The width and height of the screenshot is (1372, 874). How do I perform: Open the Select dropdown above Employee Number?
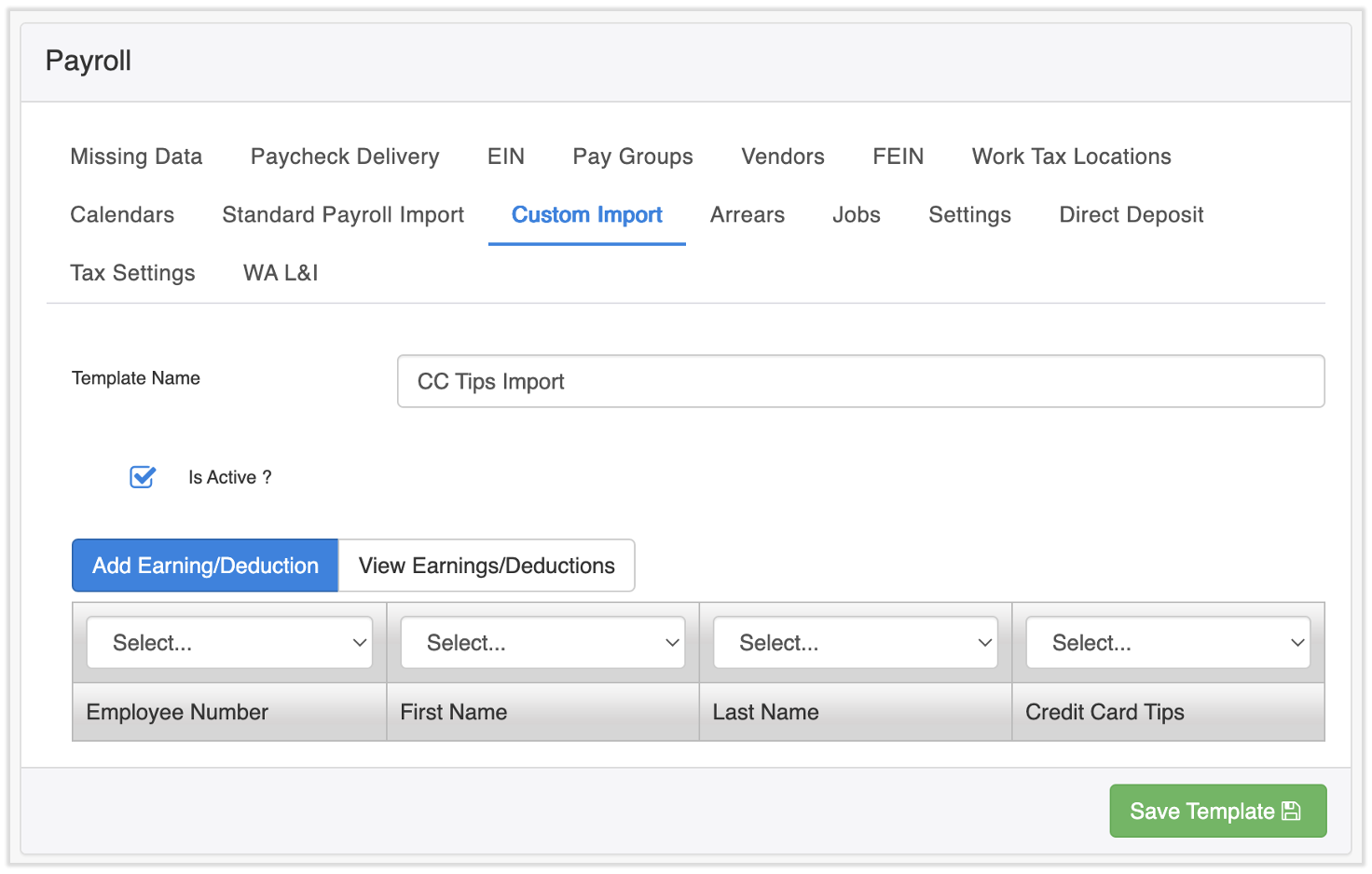pos(229,642)
